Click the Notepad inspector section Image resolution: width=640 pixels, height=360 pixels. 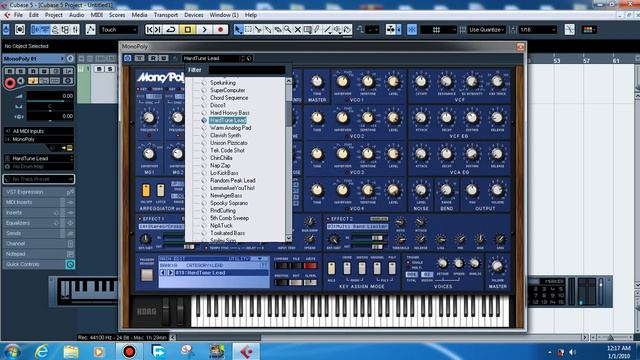point(39,254)
